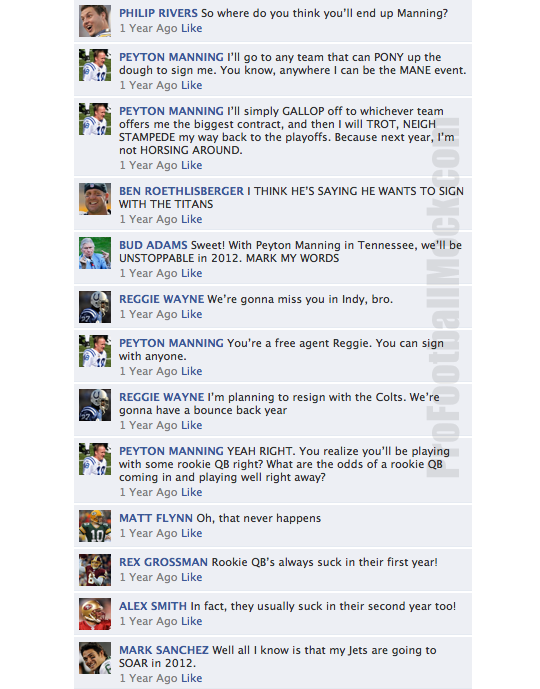Like Peyton Manning's GALLOP comment
Image resolution: width=540 pixels, height=689 pixels.
point(192,165)
